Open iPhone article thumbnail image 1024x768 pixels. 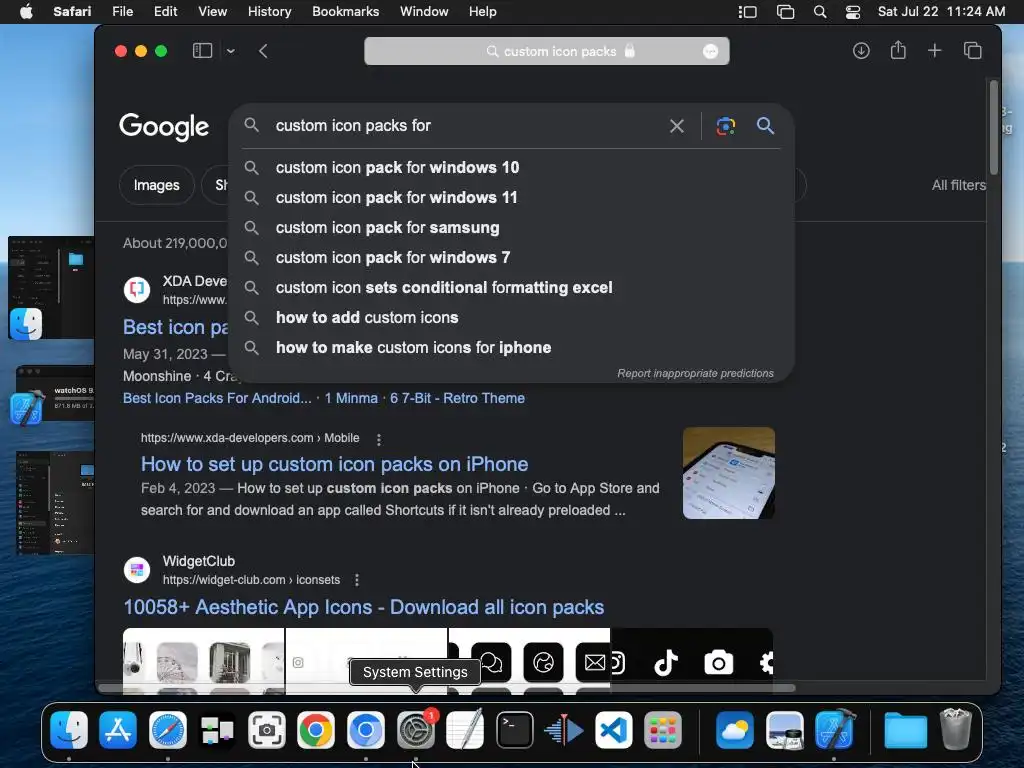[729, 473]
